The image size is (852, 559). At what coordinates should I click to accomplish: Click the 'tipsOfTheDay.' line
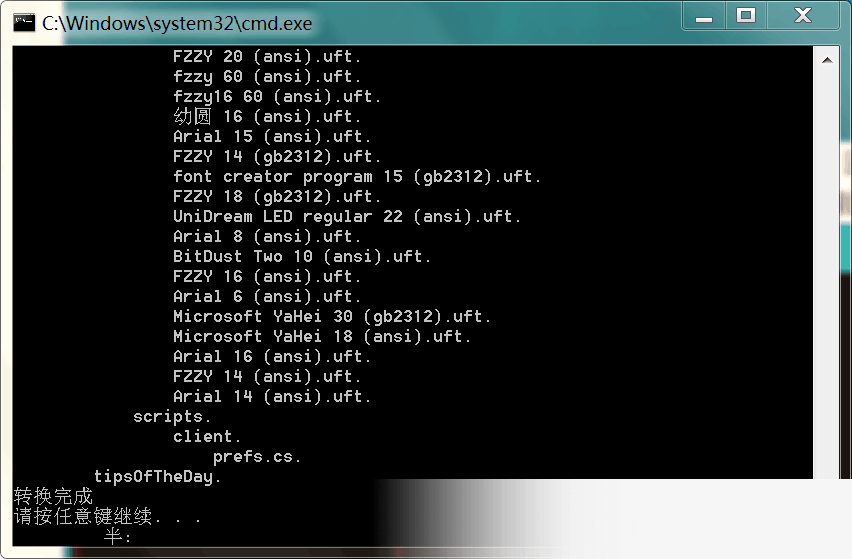point(158,477)
